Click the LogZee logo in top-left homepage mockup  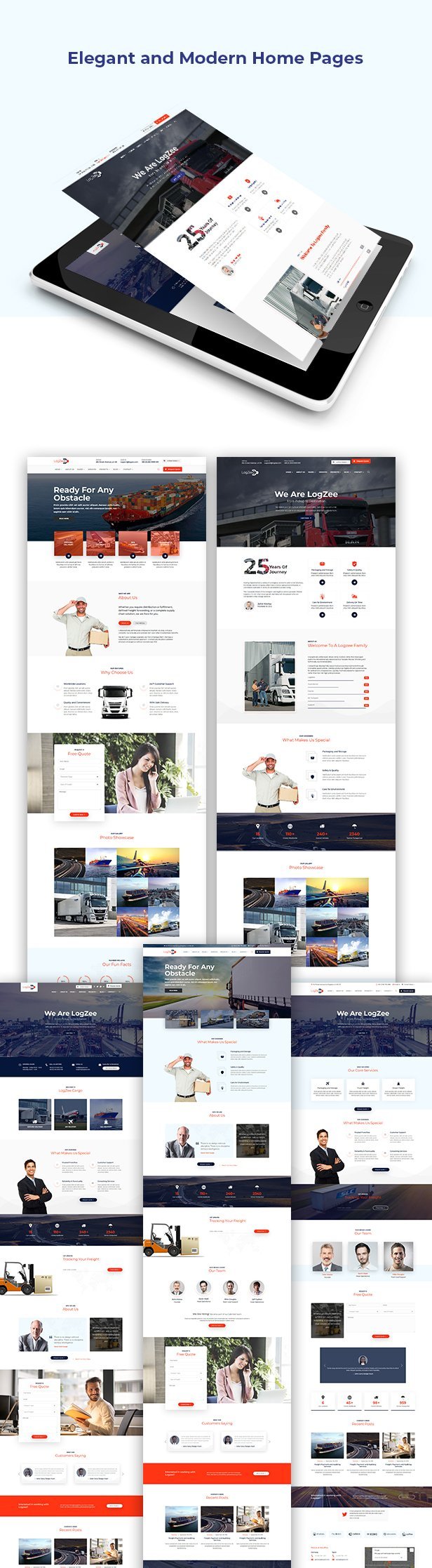(62, 461)
